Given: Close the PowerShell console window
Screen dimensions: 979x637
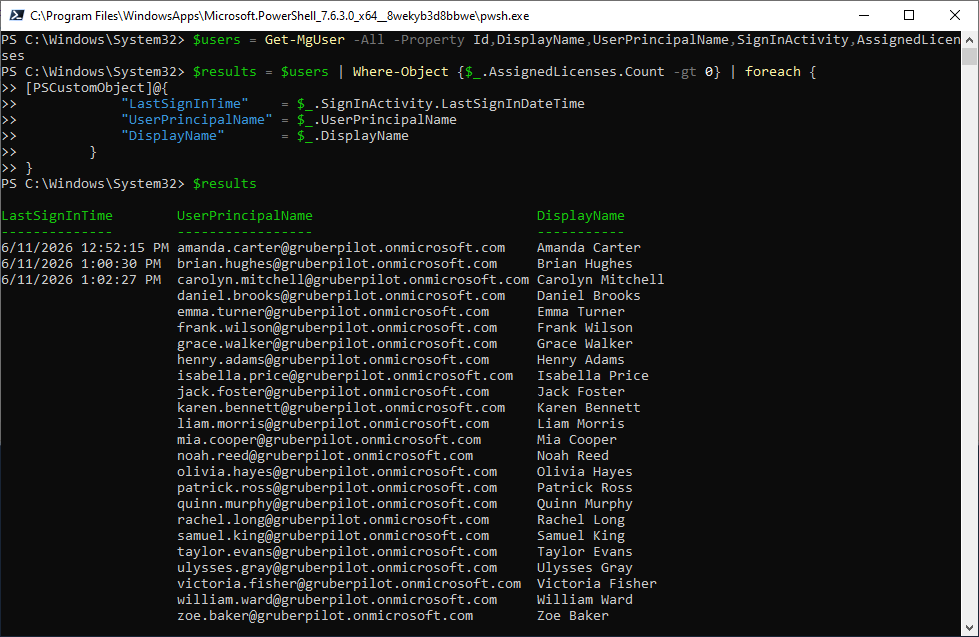Looking at the screenshot, I should pyautogui.click(x=955, y=16).
